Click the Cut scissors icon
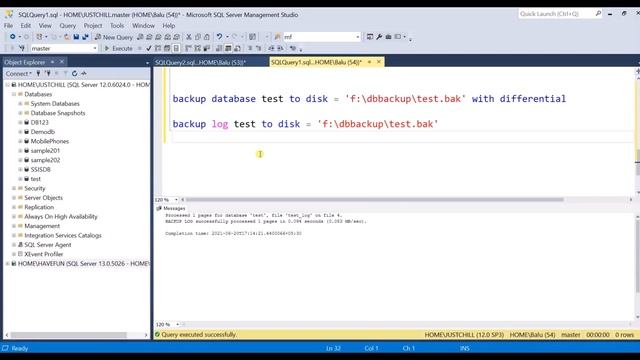Screen dimensions: 640x360 tap(189, 37)
